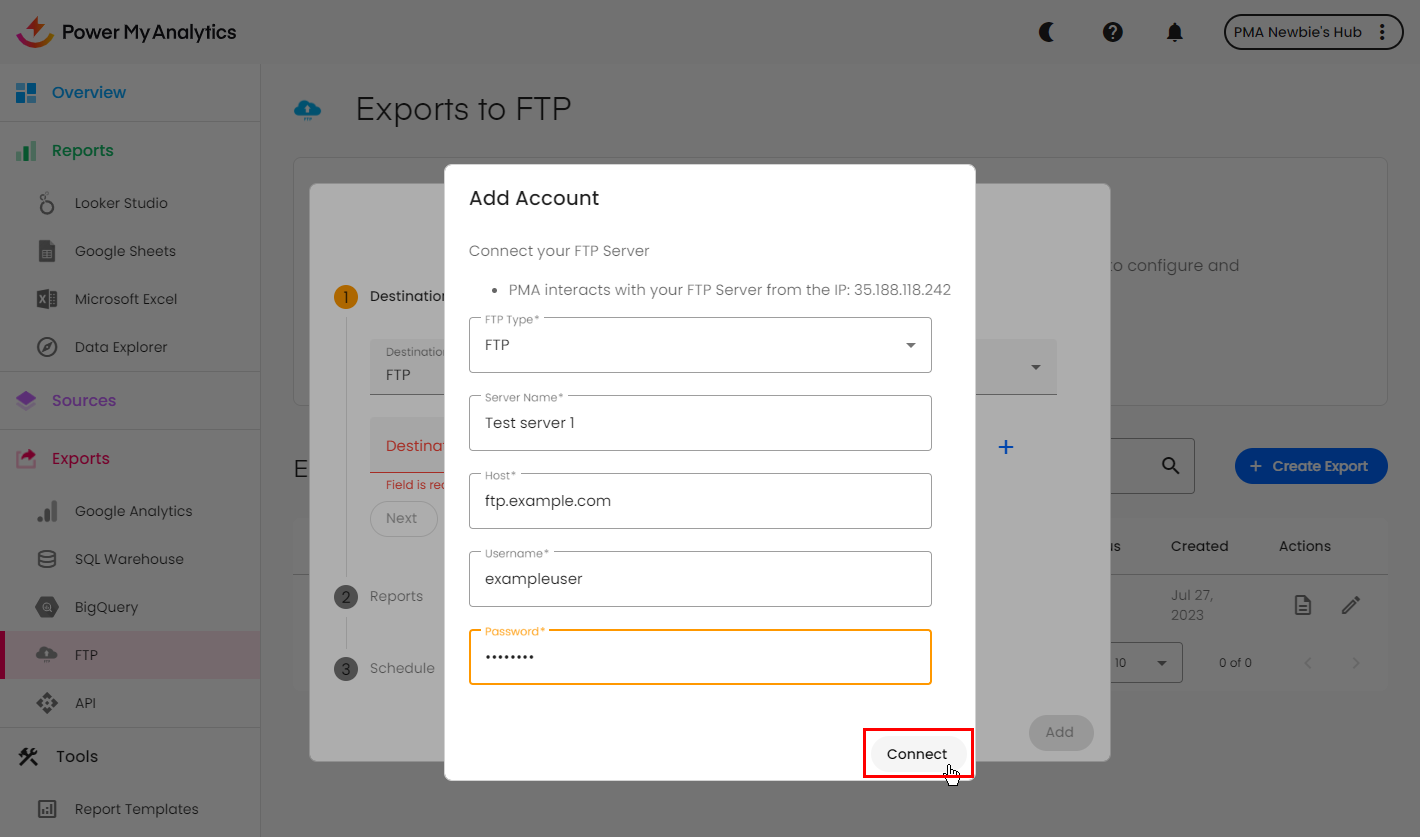This screenshot has height=837, width=1420.
Task: Open the notifications bell
Action: pos(1175,32)
